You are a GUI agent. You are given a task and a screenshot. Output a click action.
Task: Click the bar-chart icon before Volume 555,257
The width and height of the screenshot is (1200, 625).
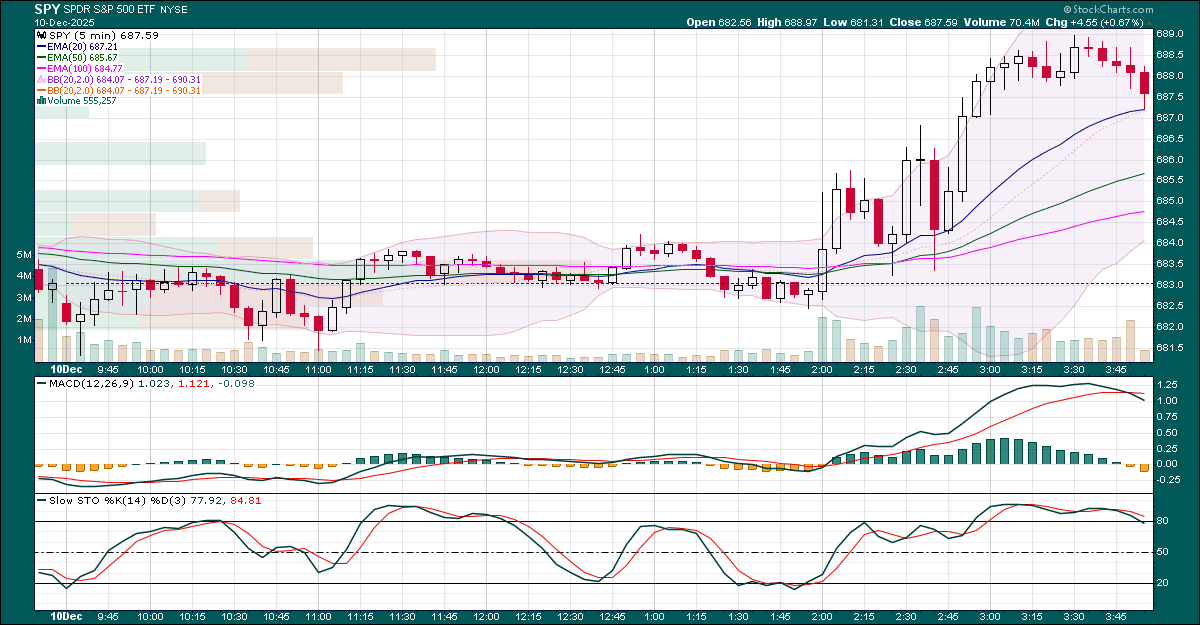(40, 100)
